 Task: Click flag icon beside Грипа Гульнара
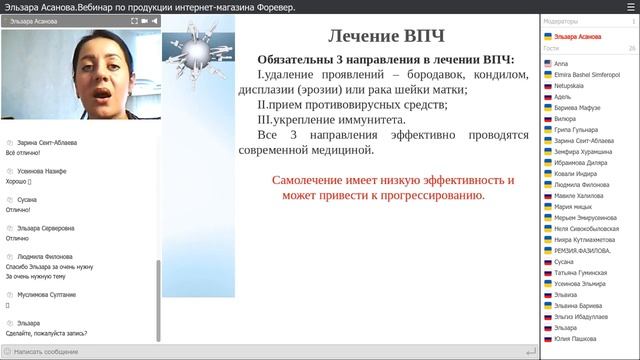[548, 130]
